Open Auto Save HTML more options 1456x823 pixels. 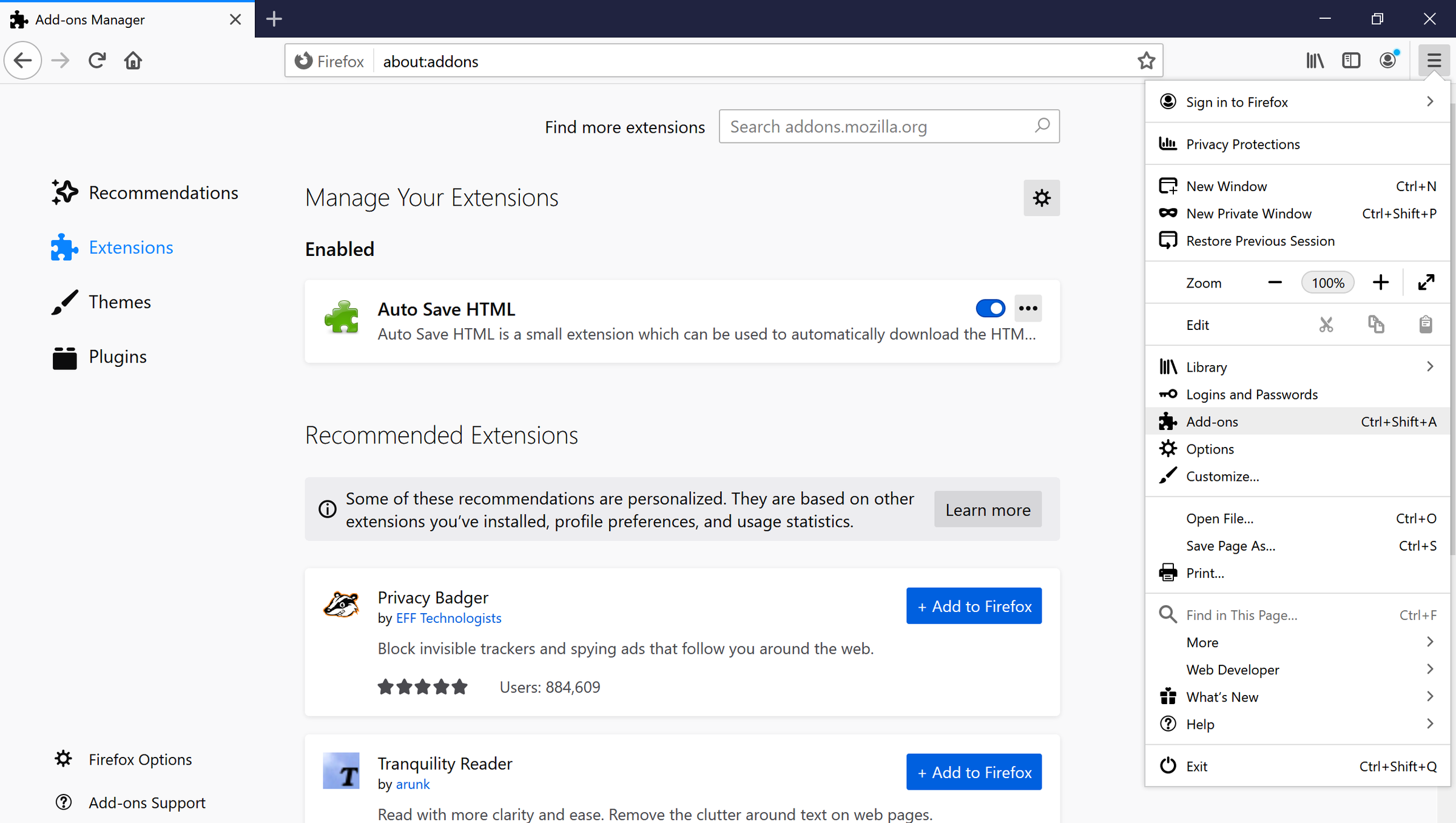coord(1028,309)
